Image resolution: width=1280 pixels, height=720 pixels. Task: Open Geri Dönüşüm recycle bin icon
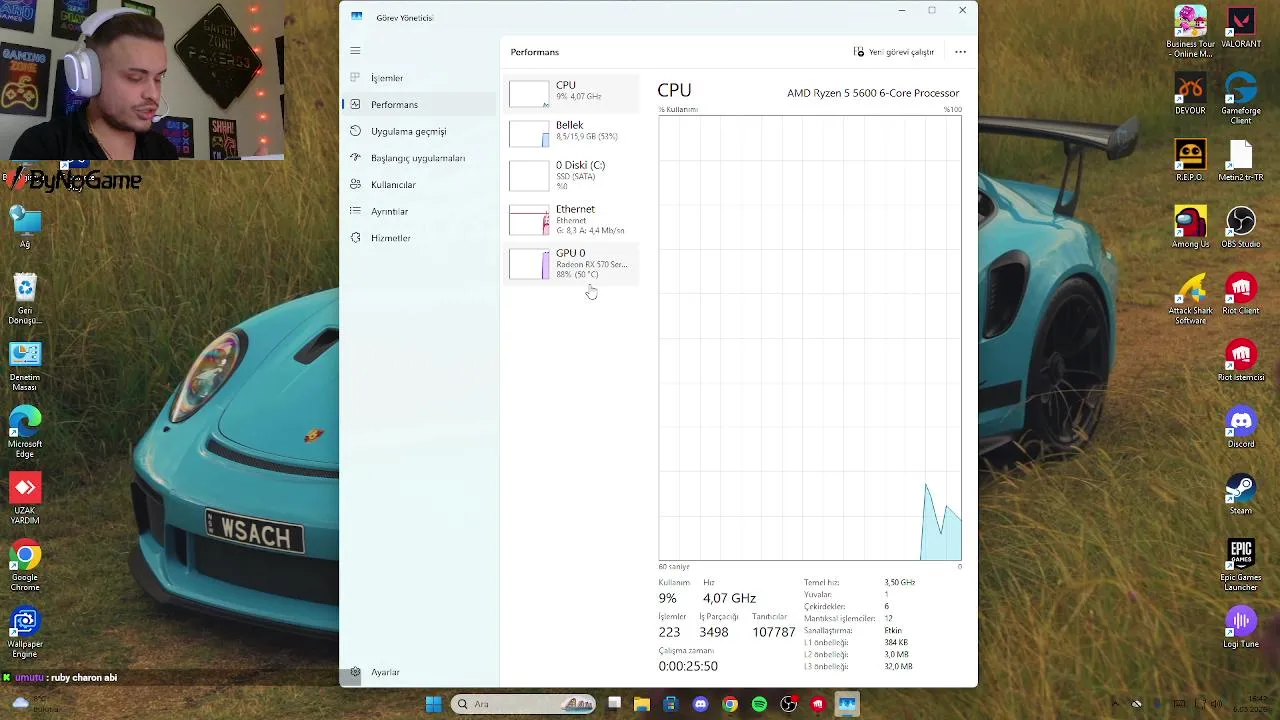(x=25, y=299)
